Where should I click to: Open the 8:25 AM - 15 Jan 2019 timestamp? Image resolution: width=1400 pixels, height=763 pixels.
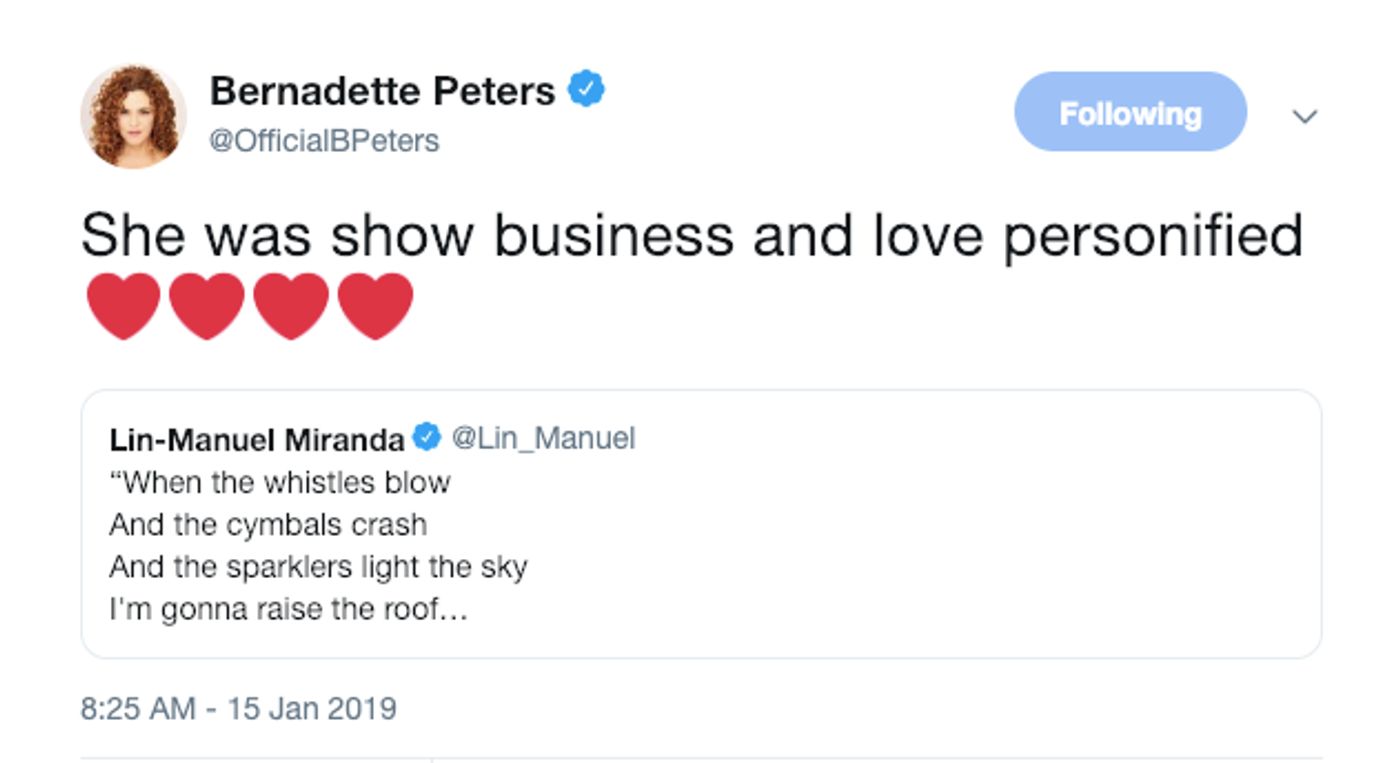tap(238, 709)
